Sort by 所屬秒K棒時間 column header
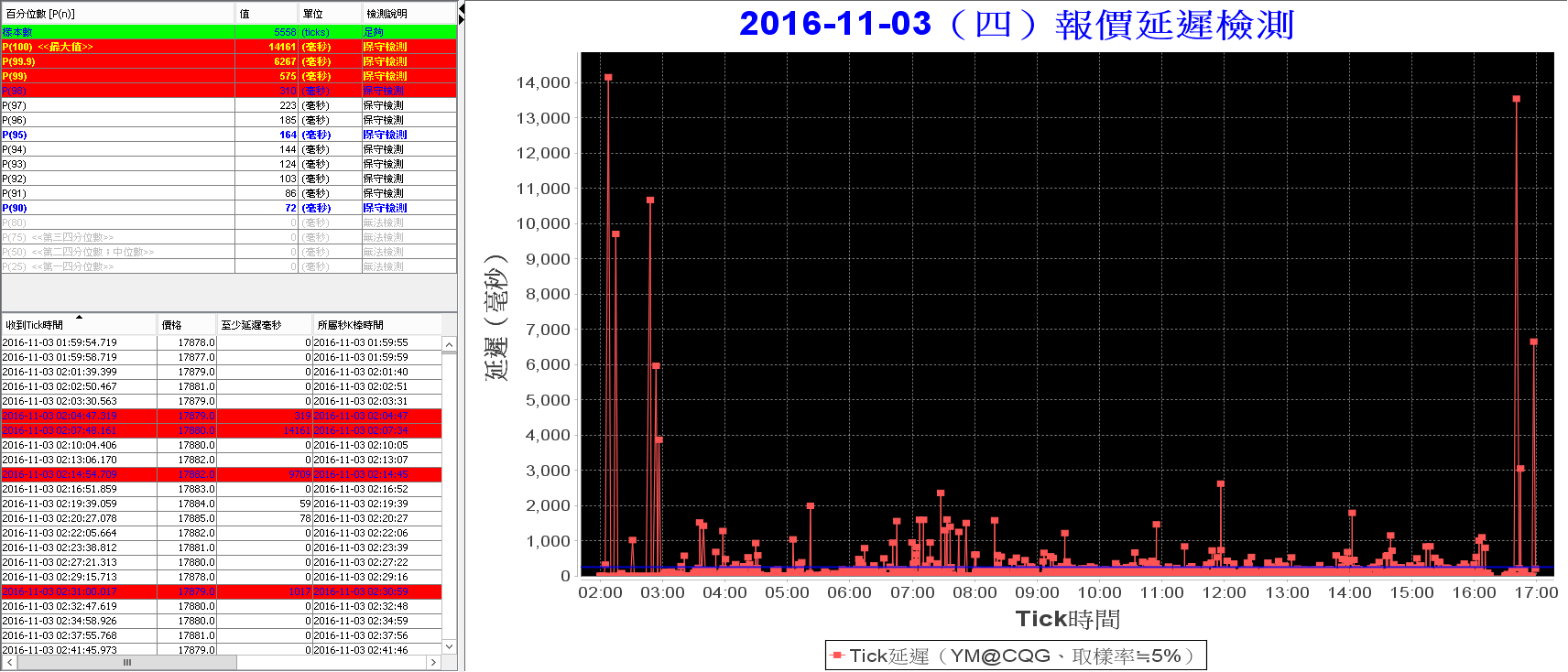 pos(376,325)
